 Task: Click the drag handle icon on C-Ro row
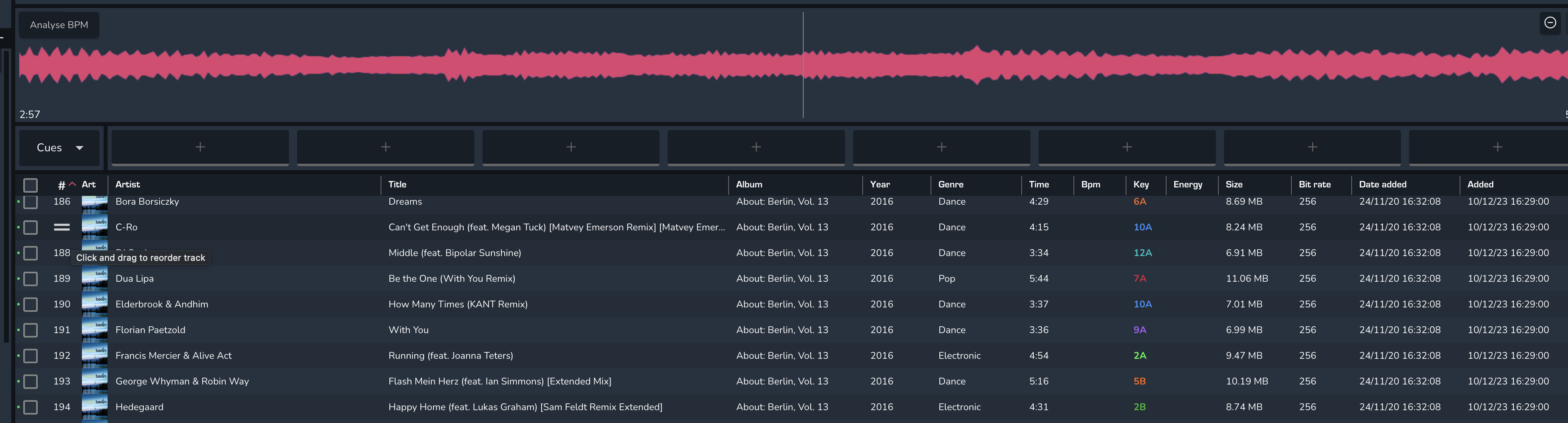(x=61, y=227)
